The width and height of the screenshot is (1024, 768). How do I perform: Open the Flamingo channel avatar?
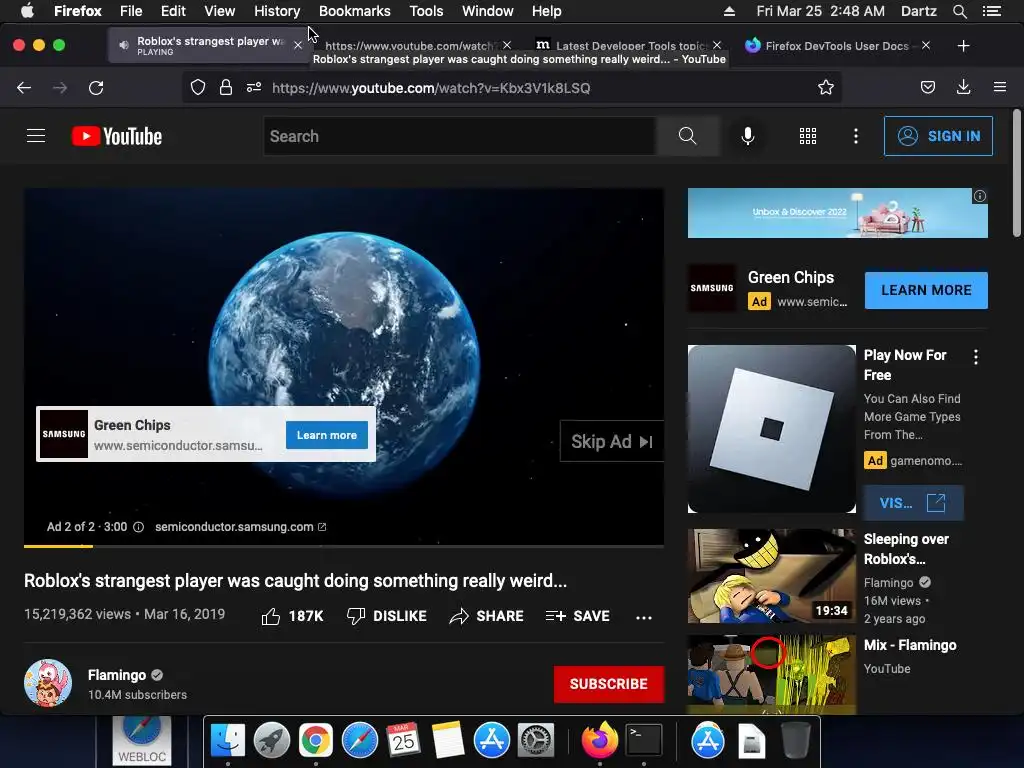click(48, 683)
